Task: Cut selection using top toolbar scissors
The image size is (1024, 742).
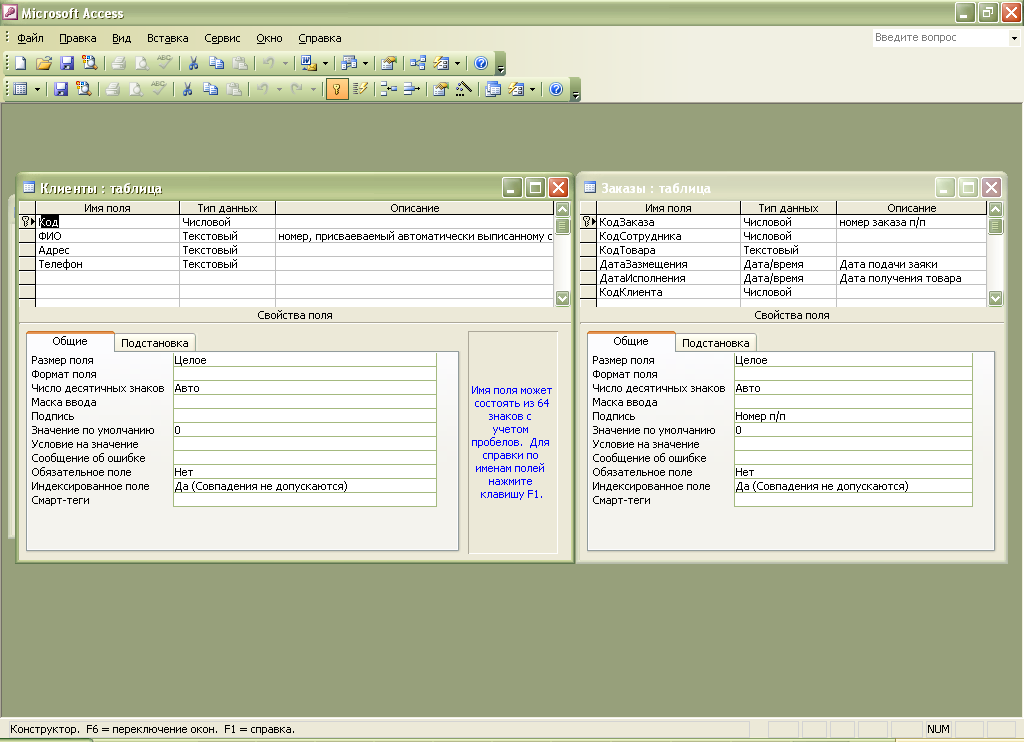Action: pos(193,63)
